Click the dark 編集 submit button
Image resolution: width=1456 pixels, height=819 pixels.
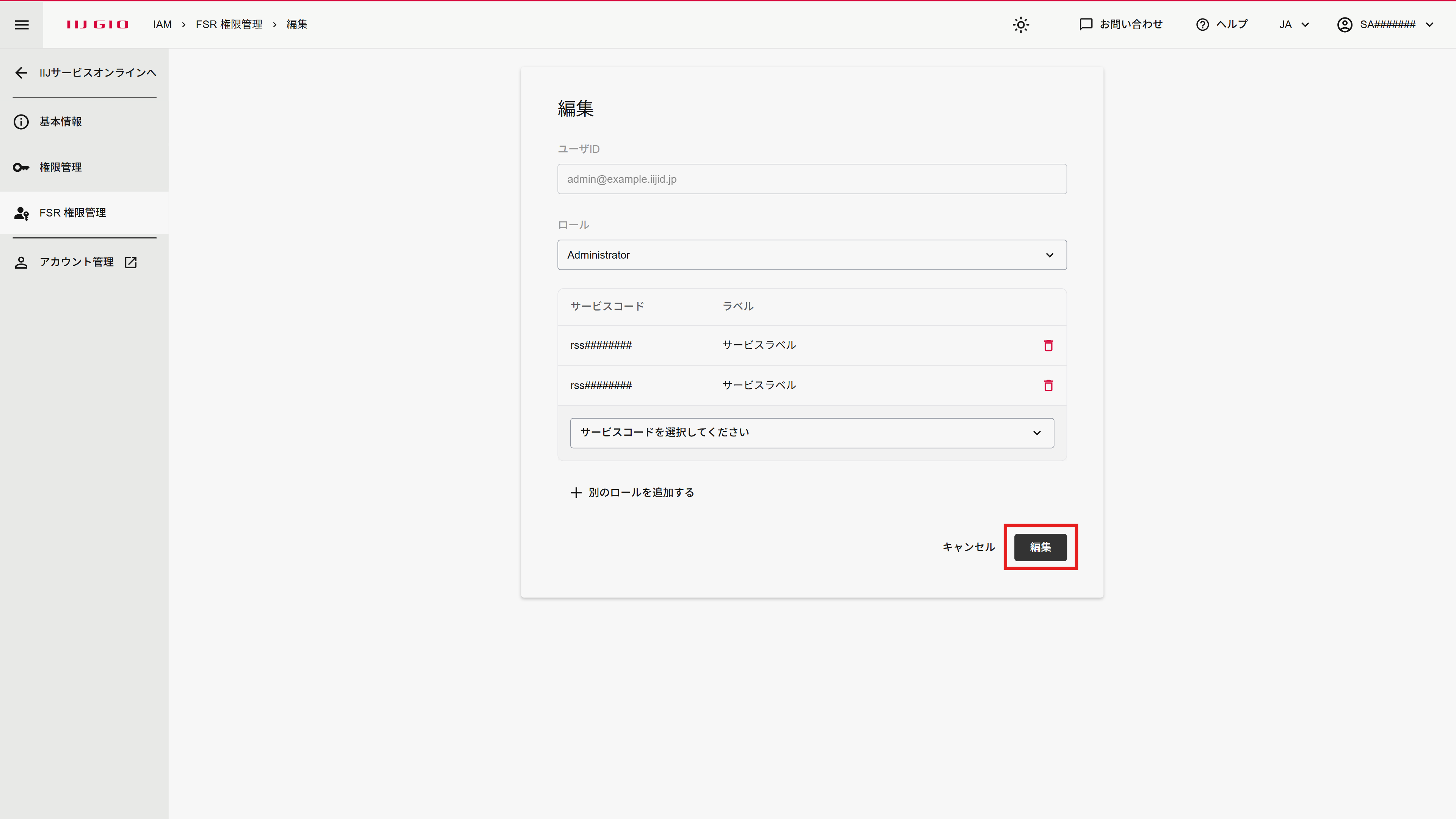pos(1040,547)
